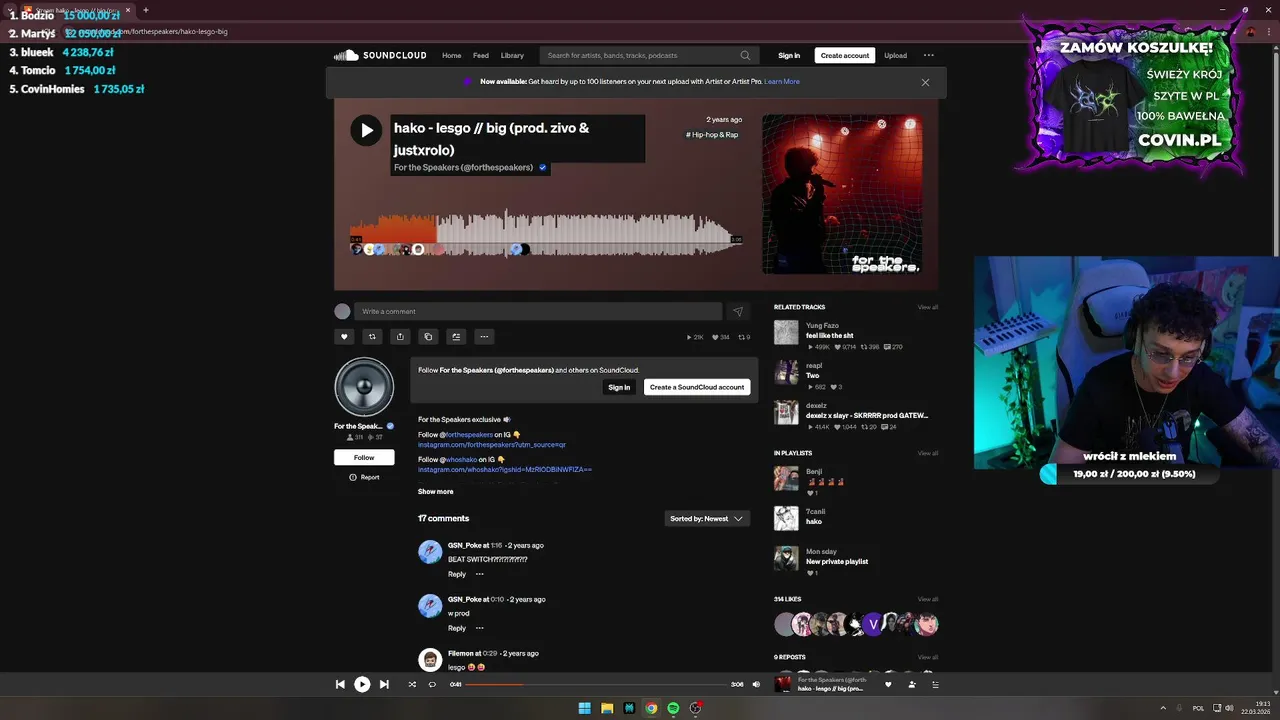The height and width of the screenshot is (720, 1280).
Task: Open @forthespeakers Instagram mention link
Action: (x=469, y=435)
